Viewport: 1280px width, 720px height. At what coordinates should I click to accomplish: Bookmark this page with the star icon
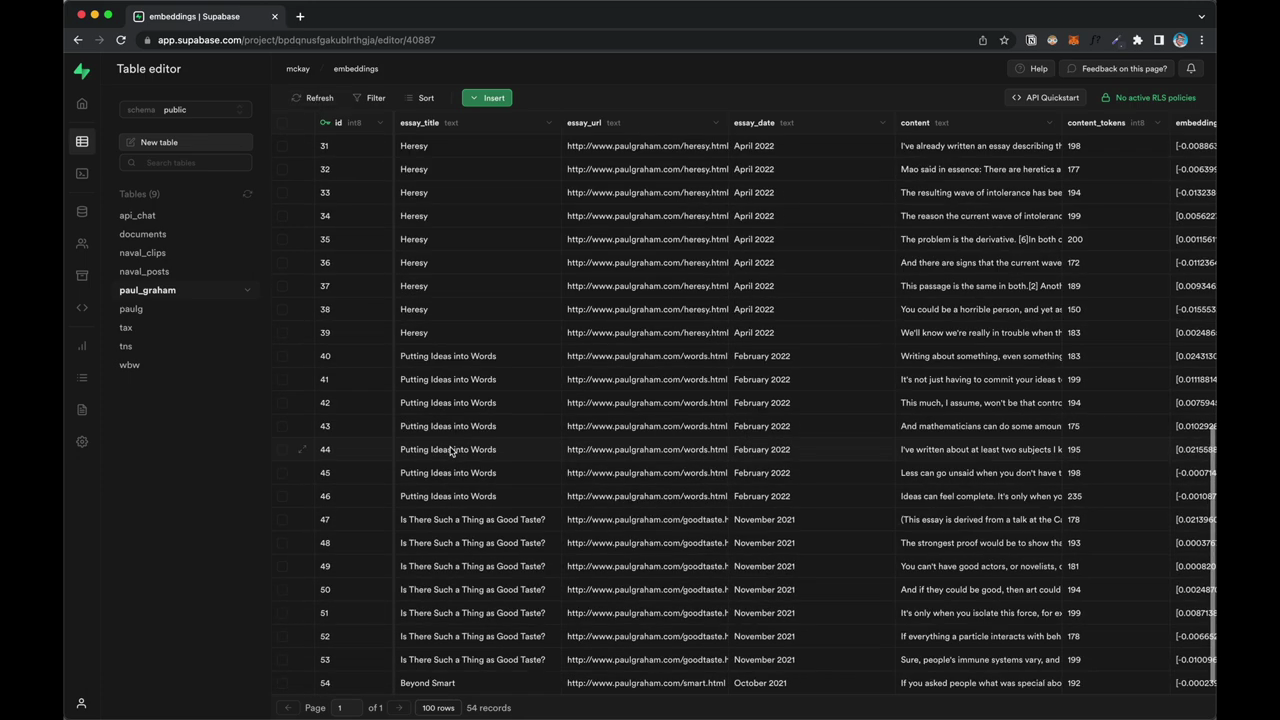click(1004, 40)
